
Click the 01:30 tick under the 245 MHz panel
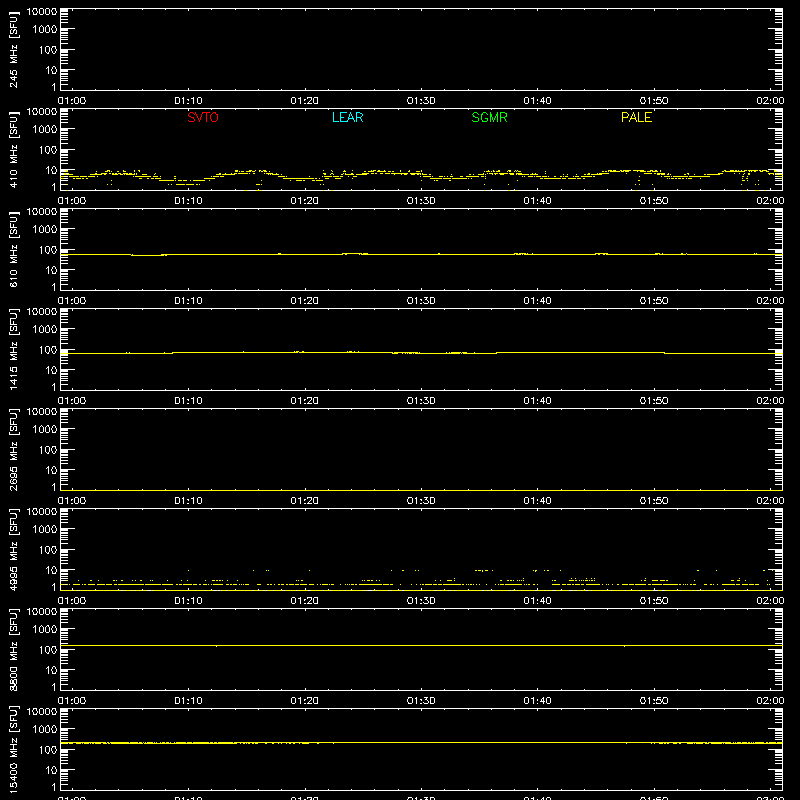point(421,101)
